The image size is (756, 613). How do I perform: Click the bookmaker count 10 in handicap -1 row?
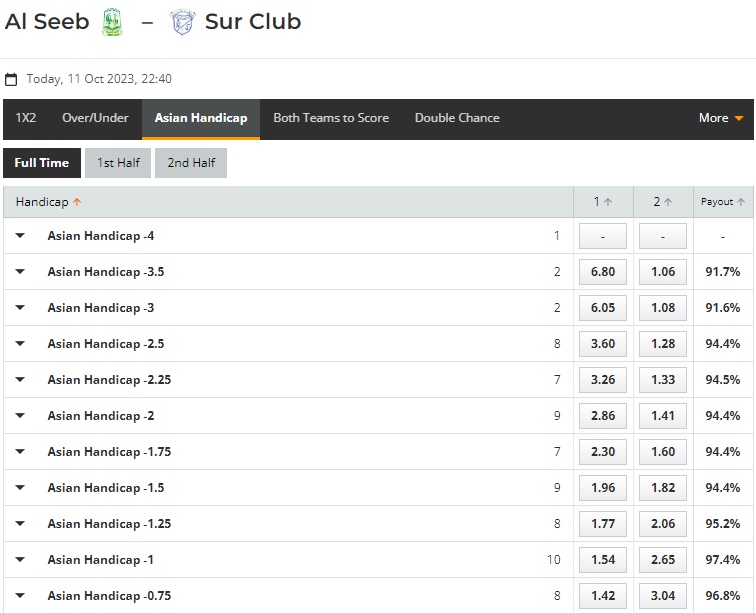(x=554, y=560)
